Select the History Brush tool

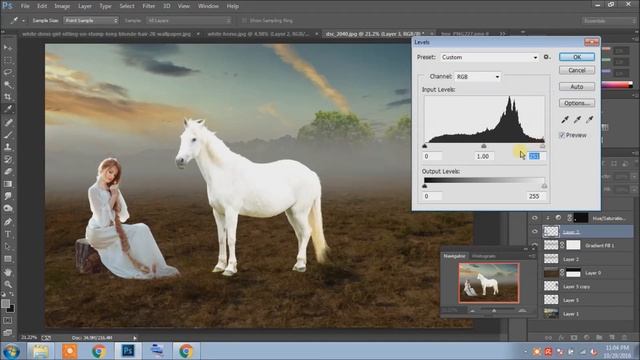pyautogui.click(x=8, y=159)
